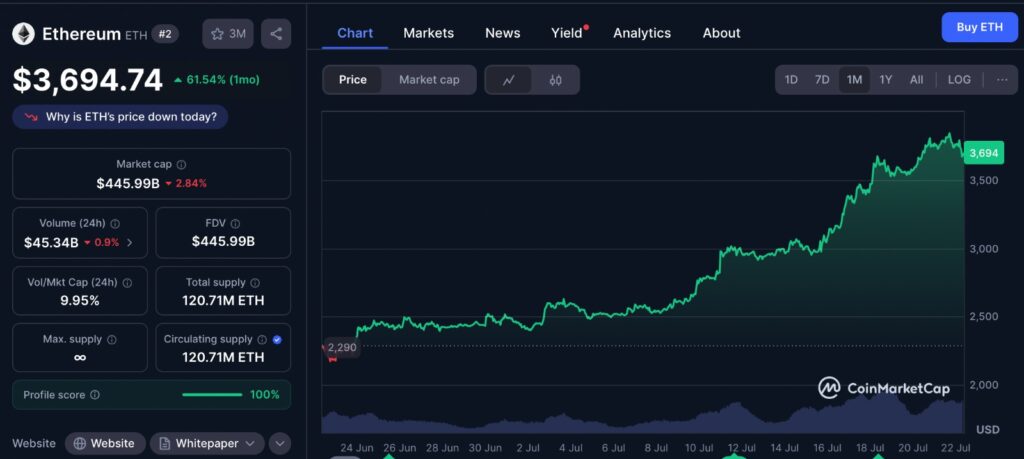Viewport: 1024px width, 459px height.
Task: Set chart range to 1M
Action: (854, 80)
